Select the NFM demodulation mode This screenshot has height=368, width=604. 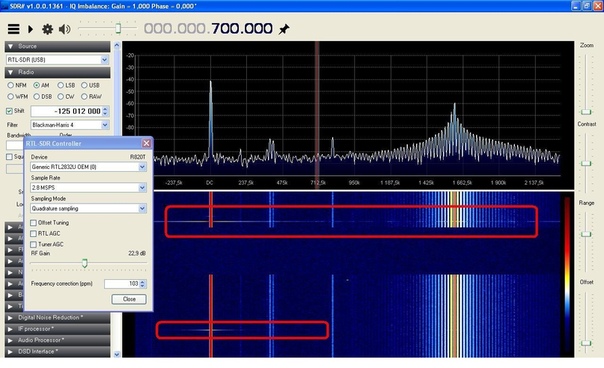click(x=10, y=85)
